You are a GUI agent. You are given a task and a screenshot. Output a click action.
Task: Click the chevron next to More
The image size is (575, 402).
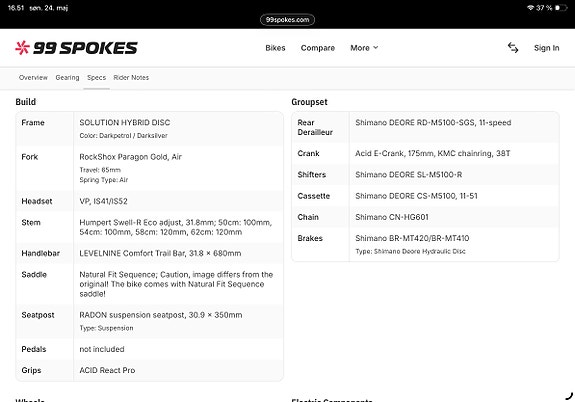375,48
